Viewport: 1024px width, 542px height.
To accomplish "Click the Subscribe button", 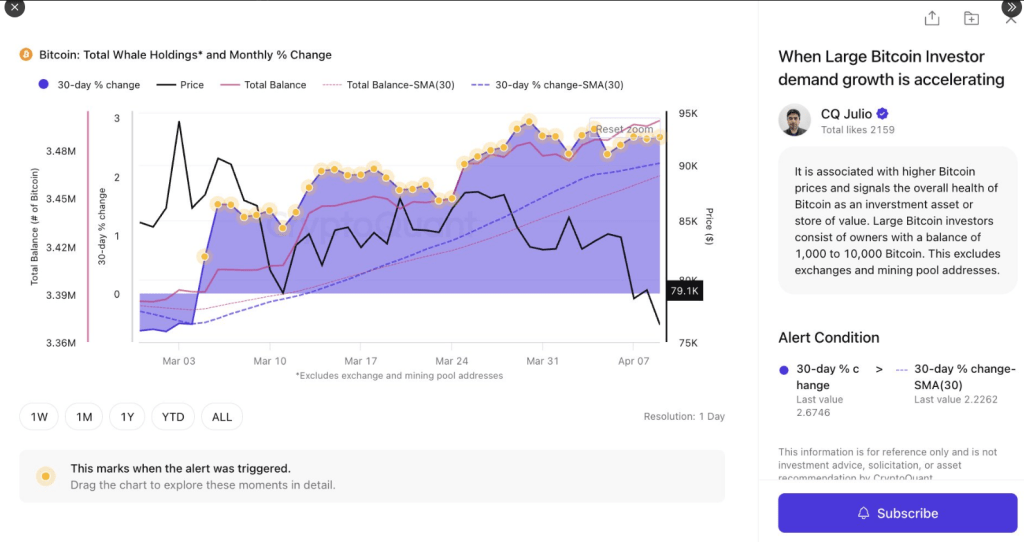I will [897, 513].
